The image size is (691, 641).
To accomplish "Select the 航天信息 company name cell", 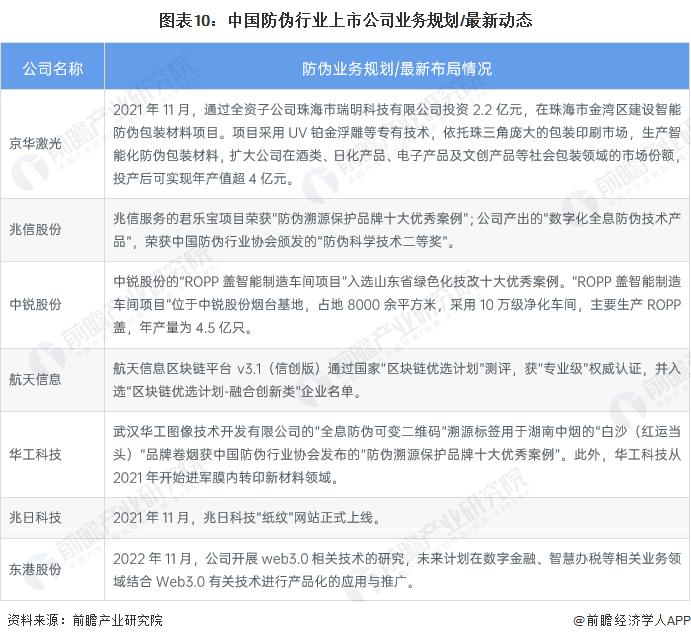I will click(52, 379).
